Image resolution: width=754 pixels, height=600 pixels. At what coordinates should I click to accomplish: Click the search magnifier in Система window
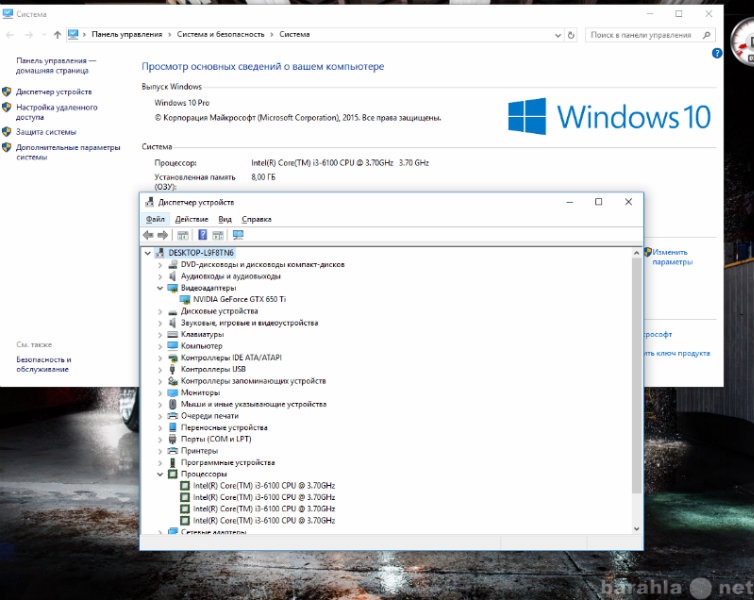(x=706, y=35)
